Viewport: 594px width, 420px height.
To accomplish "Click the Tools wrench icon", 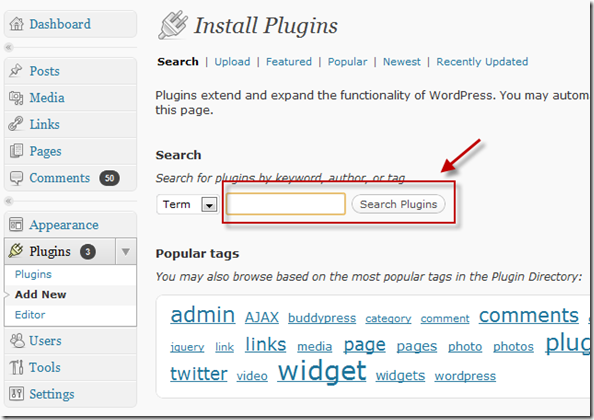I will (x=16, y=367).
